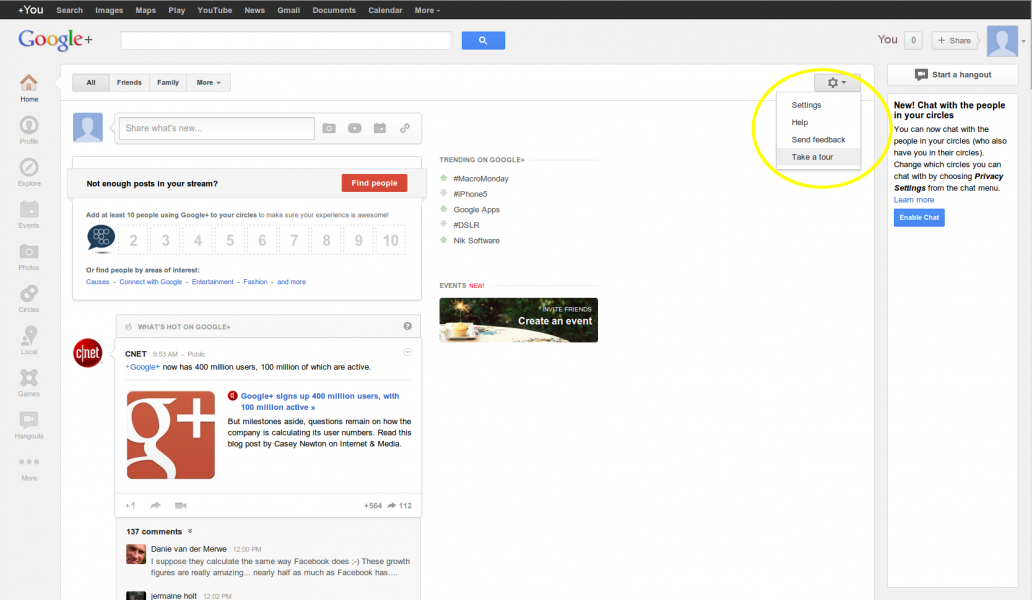Open the Explore compass icon

coord(29,167)
